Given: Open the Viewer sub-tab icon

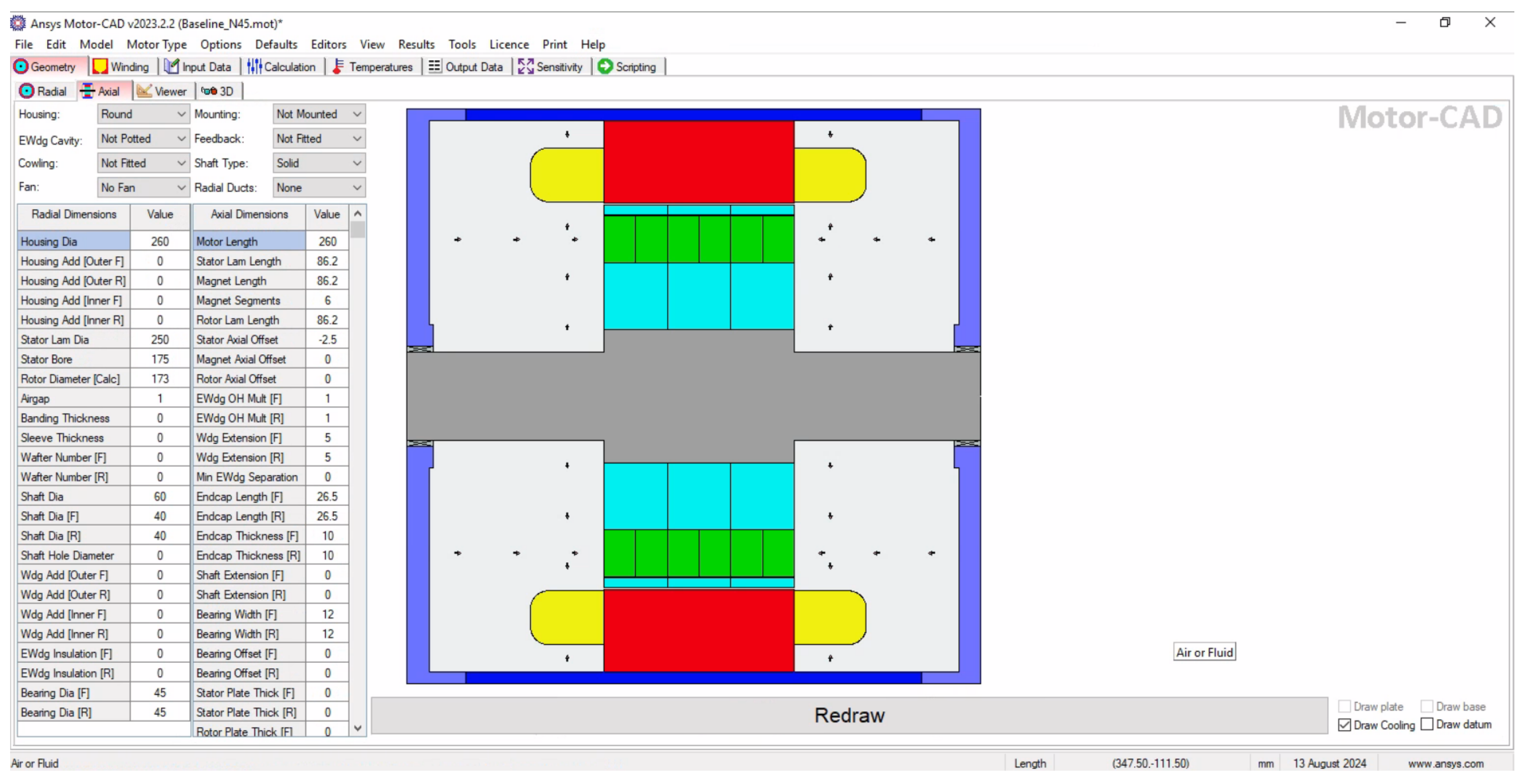Looking at the screenshot, I should coord(144,90).
